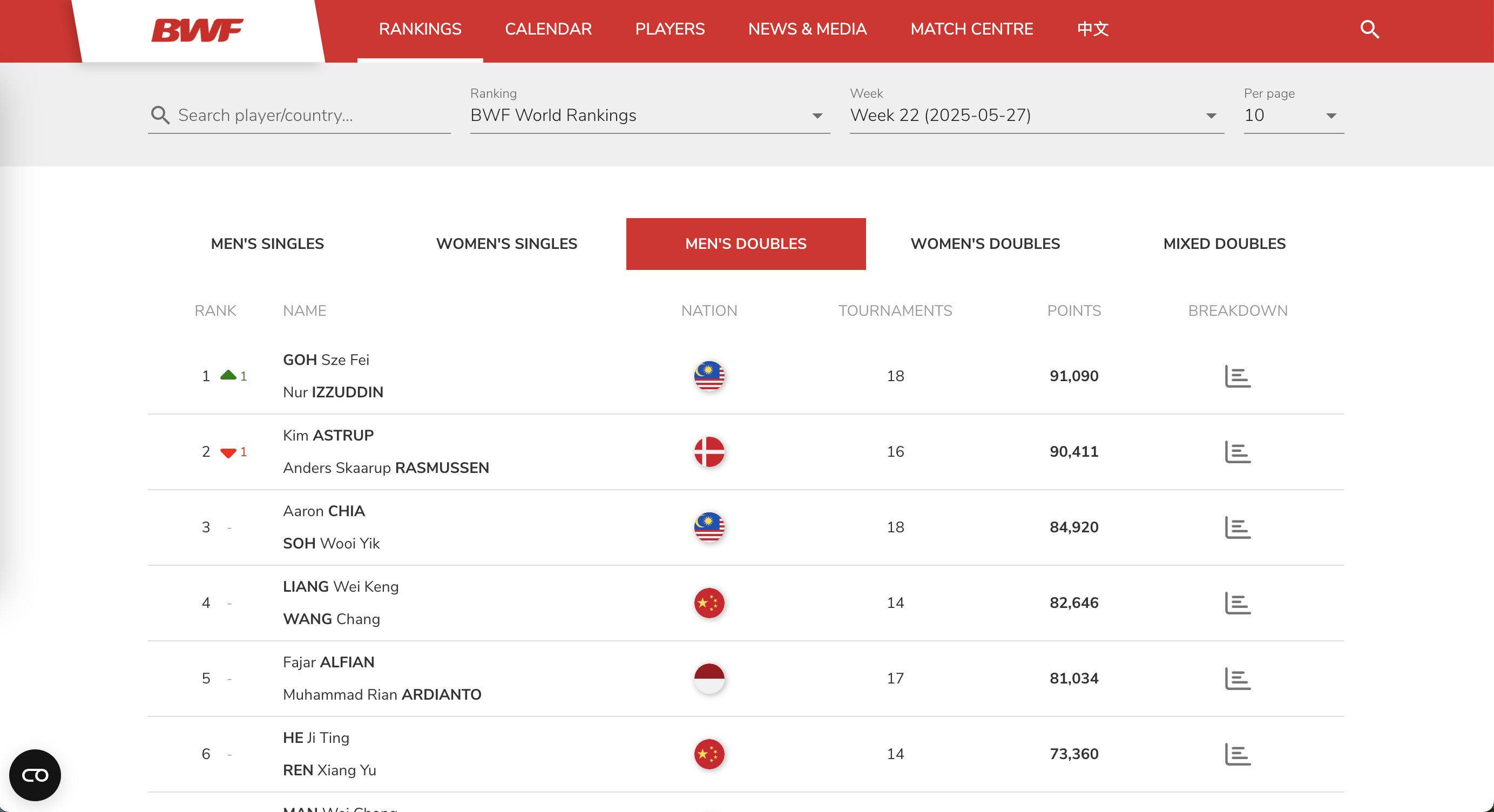
Task: Click Muhammad Rian ARDIANTO name link
Action: pos(382,695)
